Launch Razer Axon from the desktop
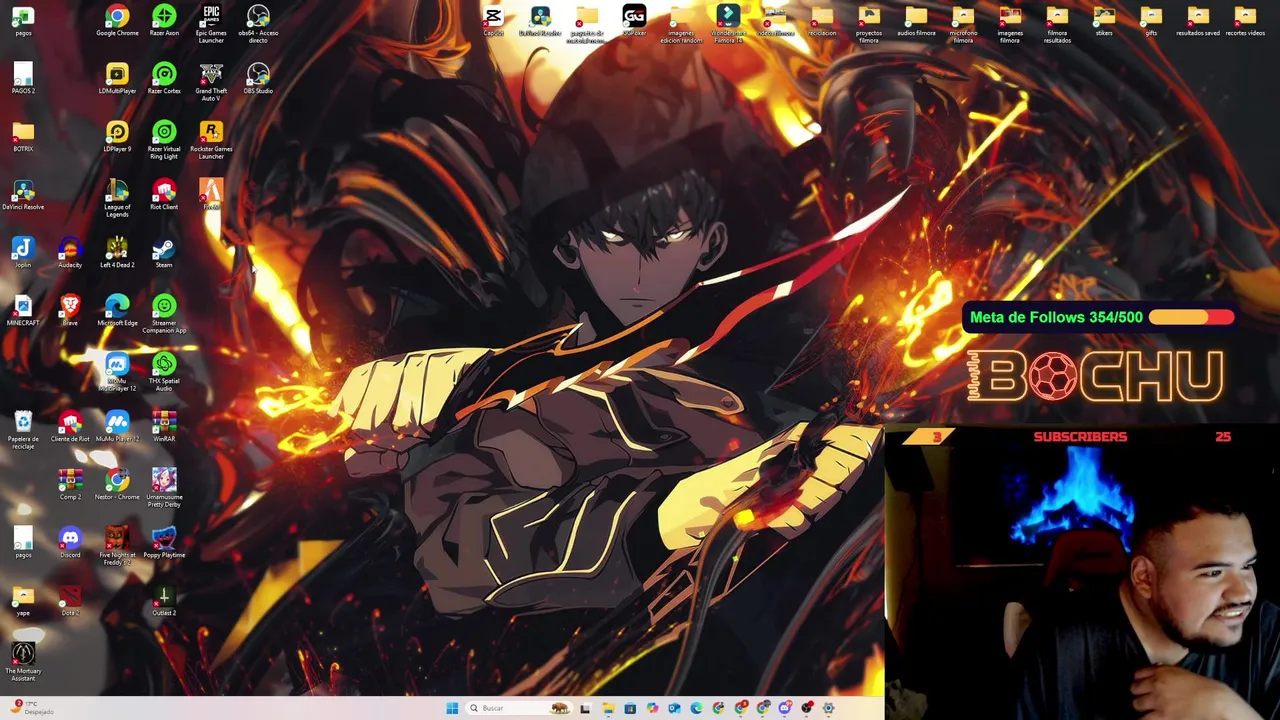The image size is (1280, 720). pos(164,21)
